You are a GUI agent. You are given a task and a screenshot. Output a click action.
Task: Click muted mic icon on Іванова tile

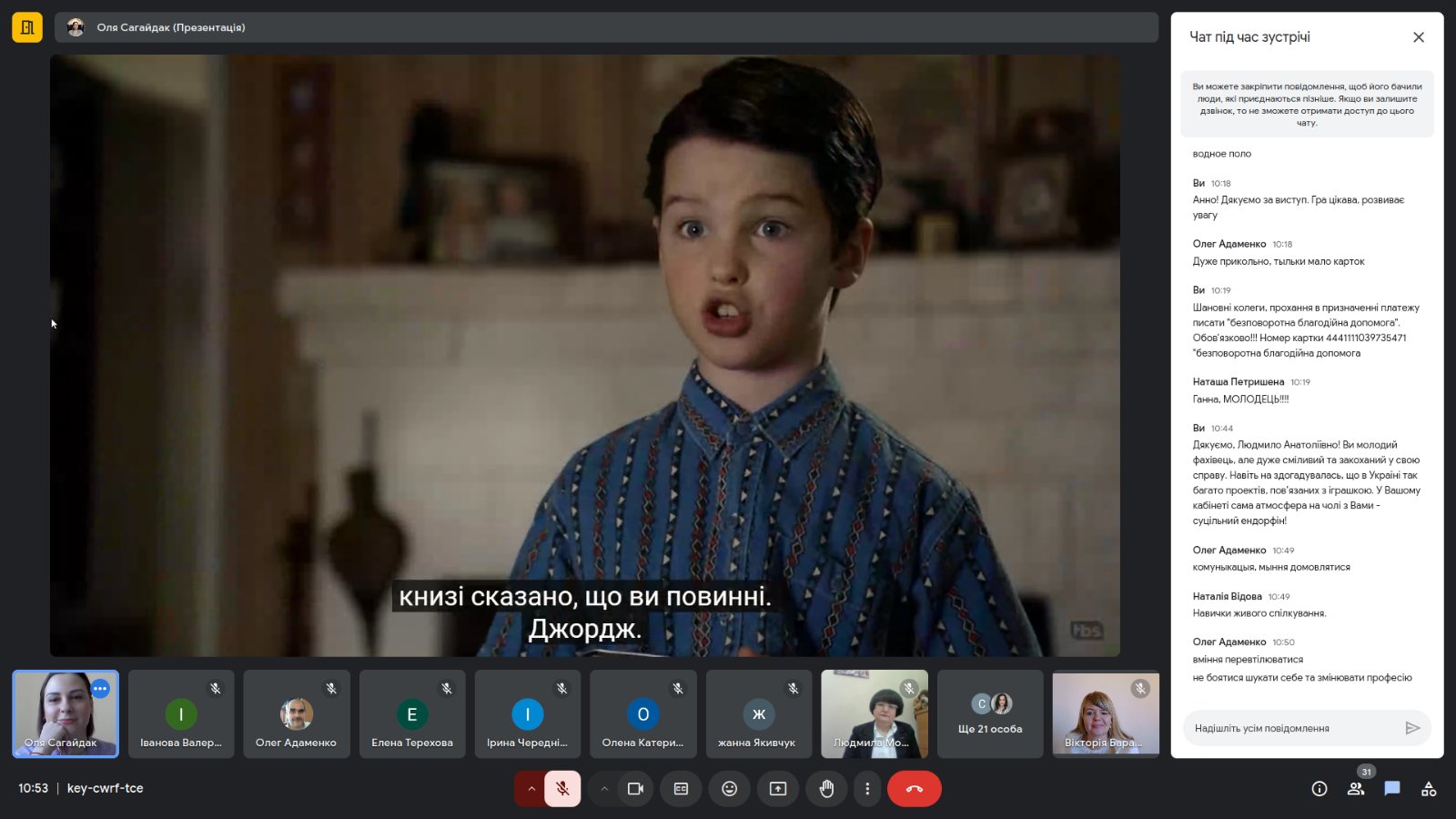(x=216, y=689)
